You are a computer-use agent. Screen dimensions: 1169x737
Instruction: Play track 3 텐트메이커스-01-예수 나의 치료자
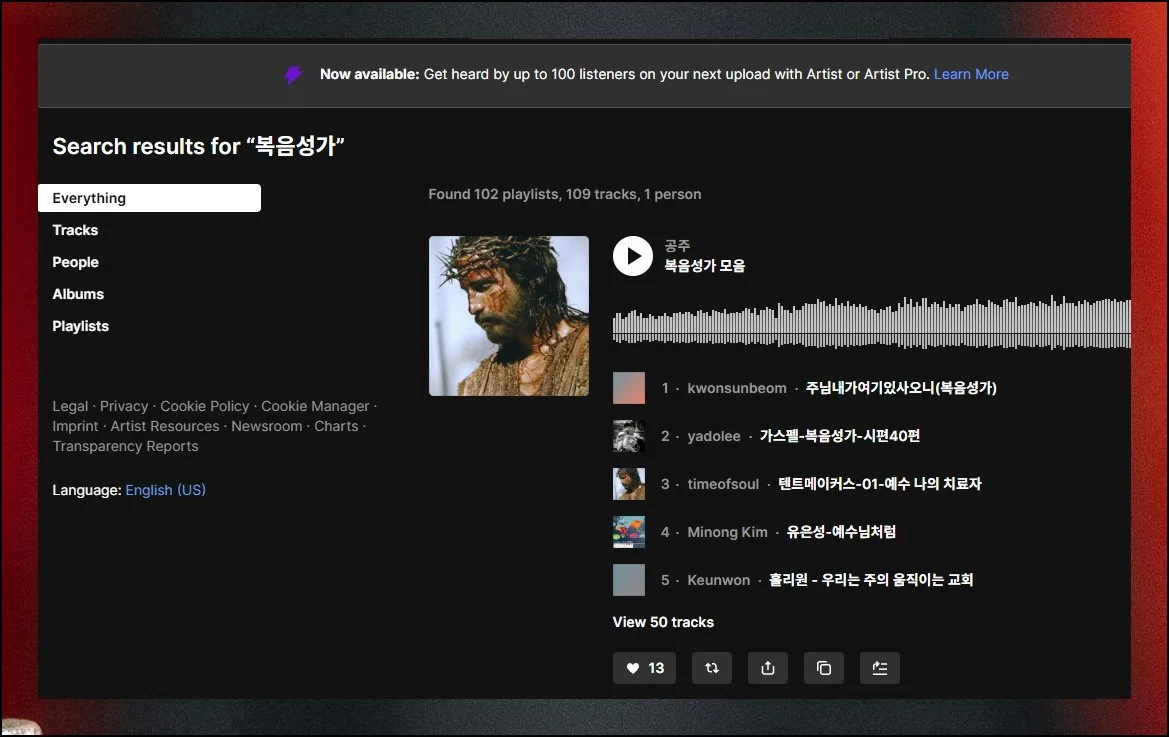[x=880, y=484]
